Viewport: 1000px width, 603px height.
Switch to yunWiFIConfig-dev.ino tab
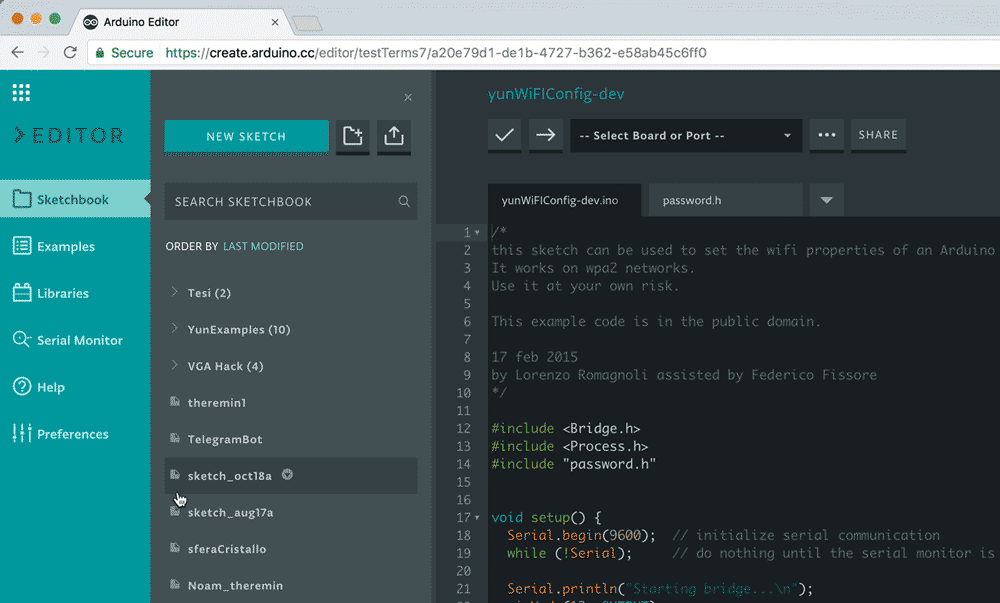click(564, 200)
